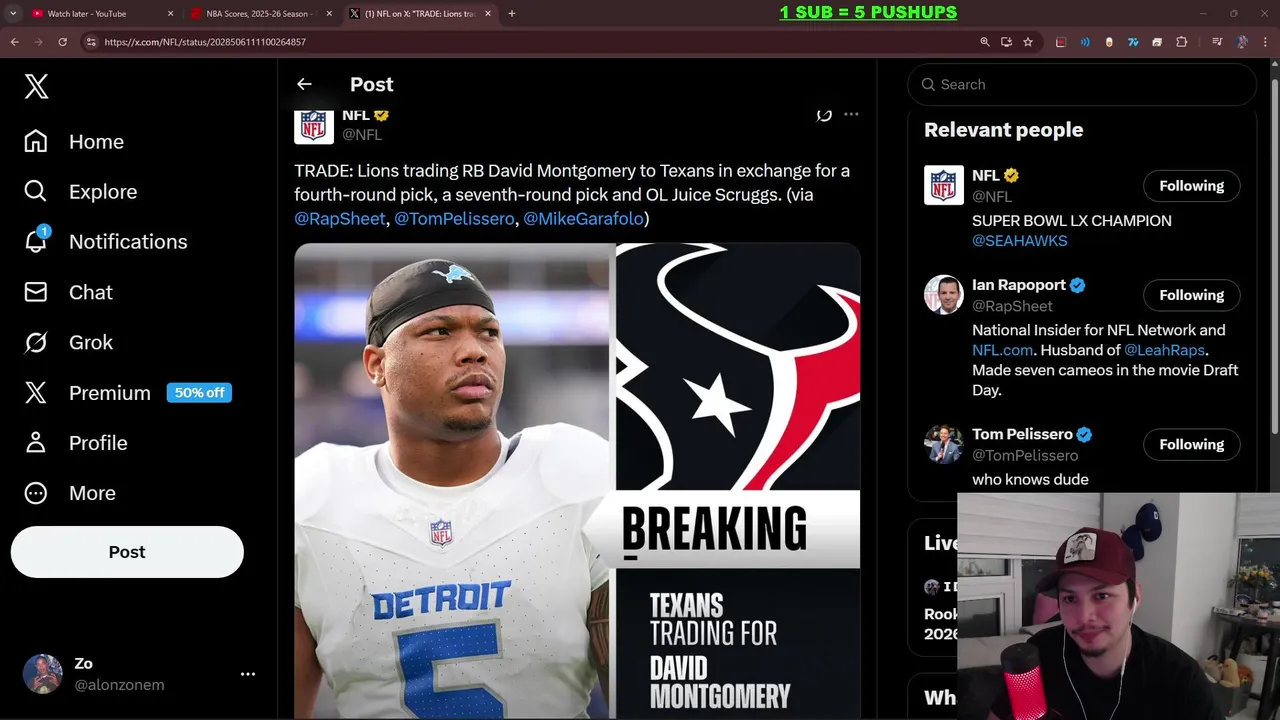1280x720 pixels.
Task: Click the install app icon
Action: click(1006, 42)
